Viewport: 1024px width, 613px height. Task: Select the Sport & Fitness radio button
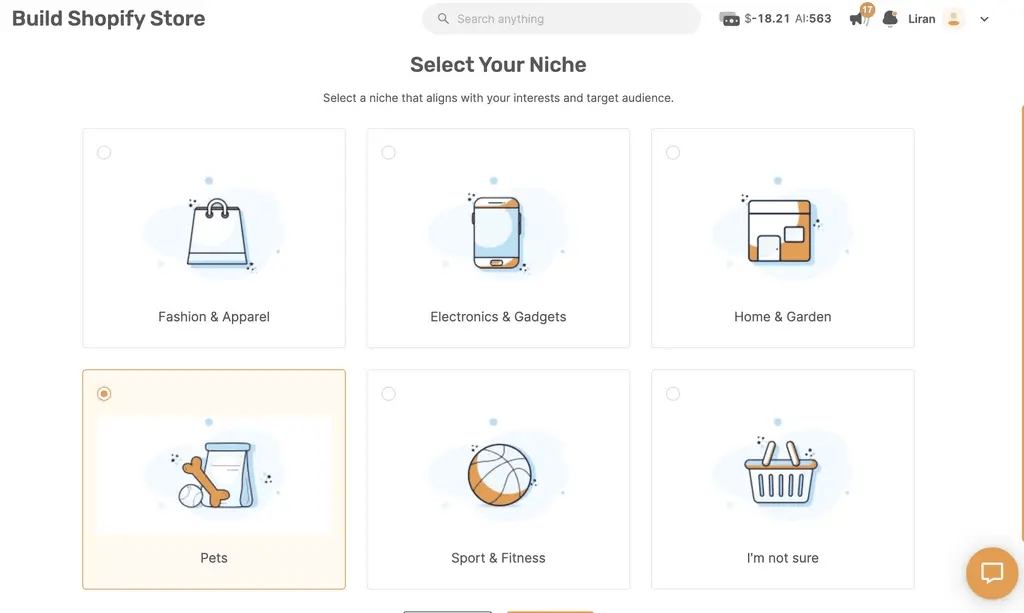[x=388, y=394]
